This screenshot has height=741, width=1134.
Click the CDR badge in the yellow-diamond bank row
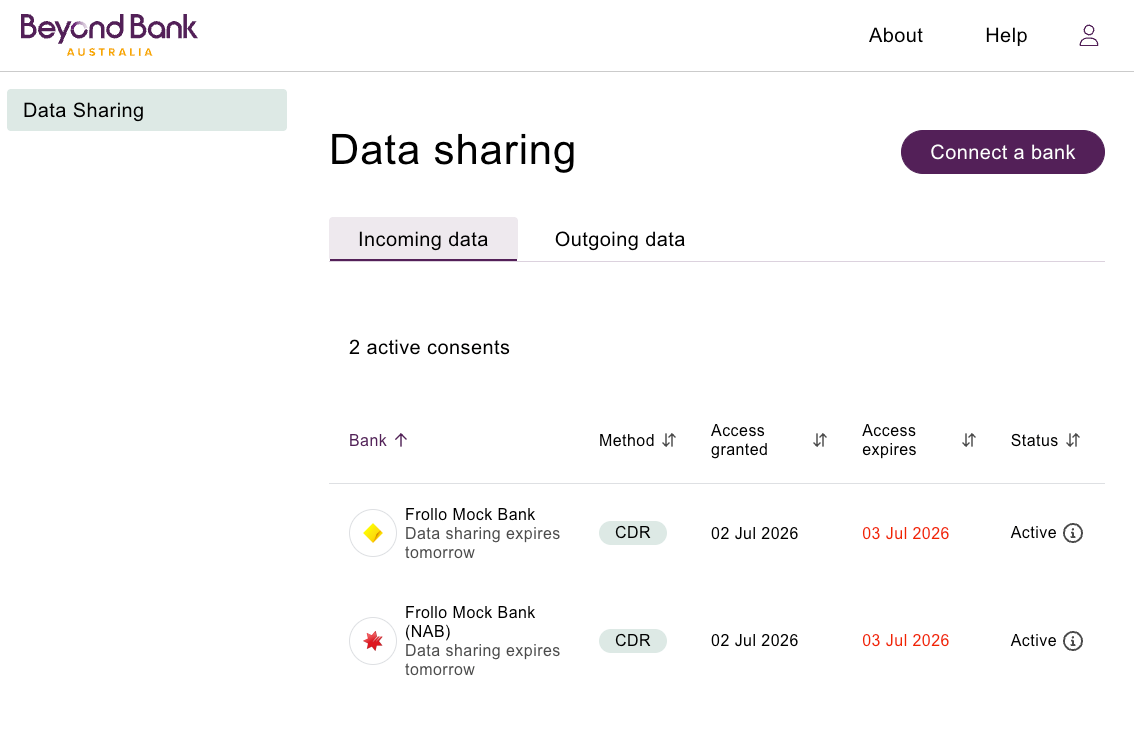point(633,533)
